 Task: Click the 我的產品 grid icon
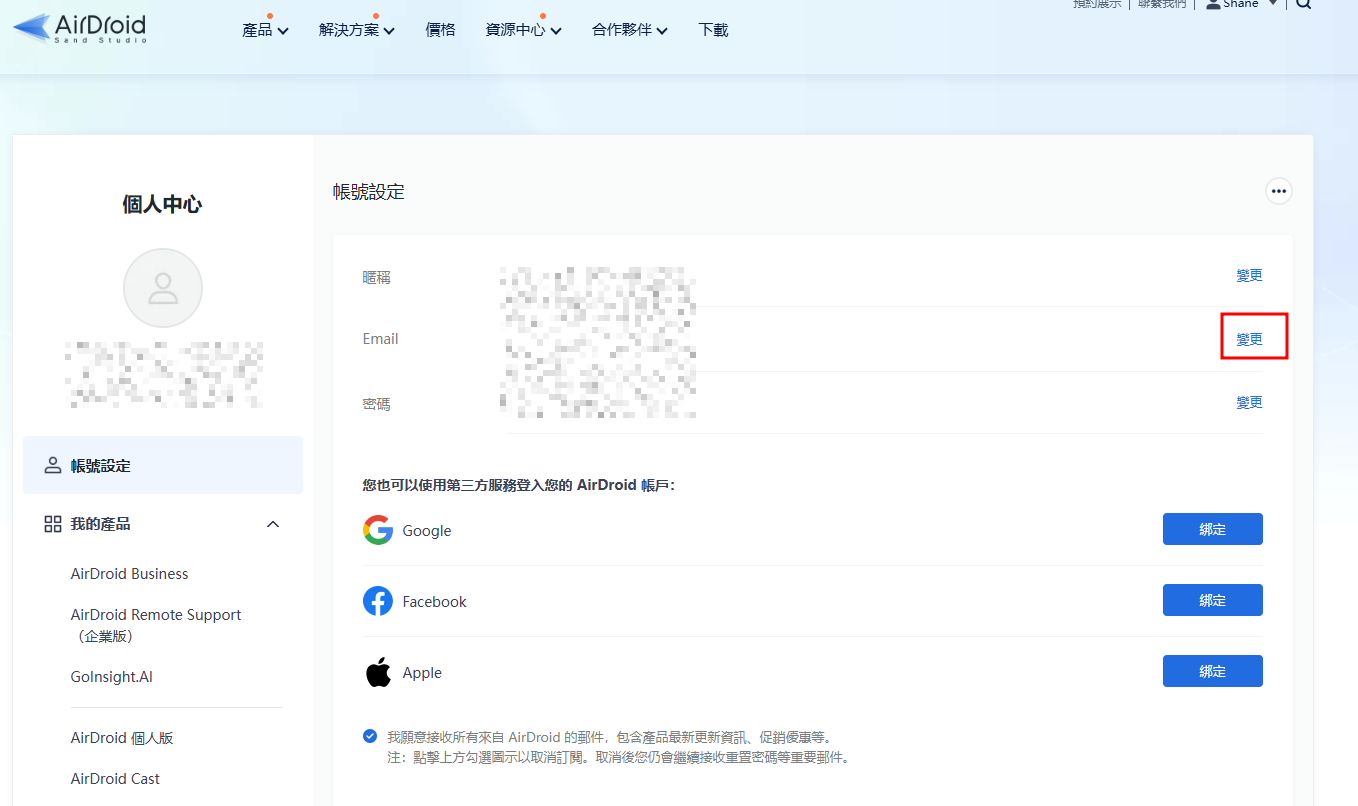(x=53, y=524)
